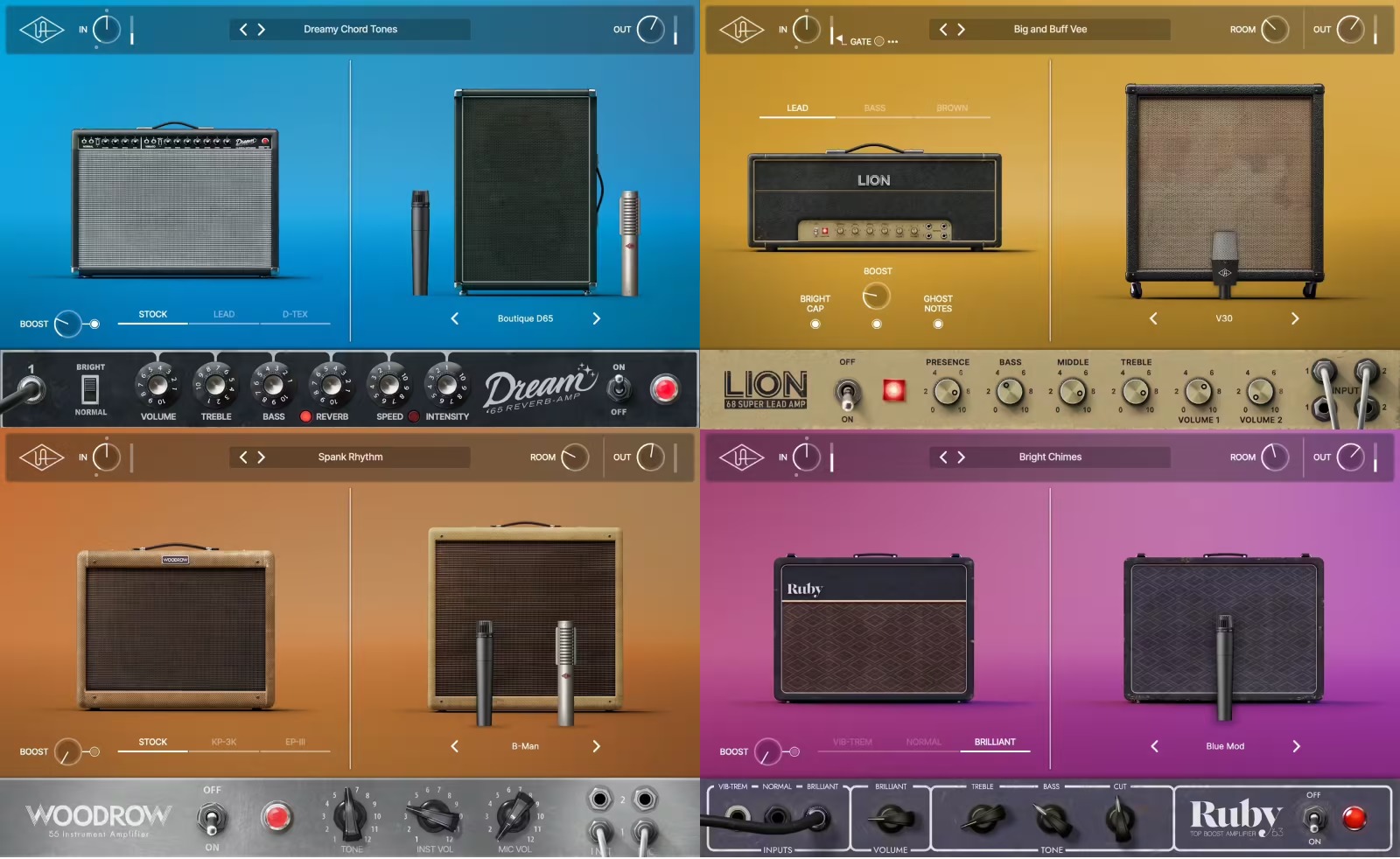This screenshot has height=859, width=1400.
Task: Enable the BRIGHT CAP option
Action: (x=815, y=323)
